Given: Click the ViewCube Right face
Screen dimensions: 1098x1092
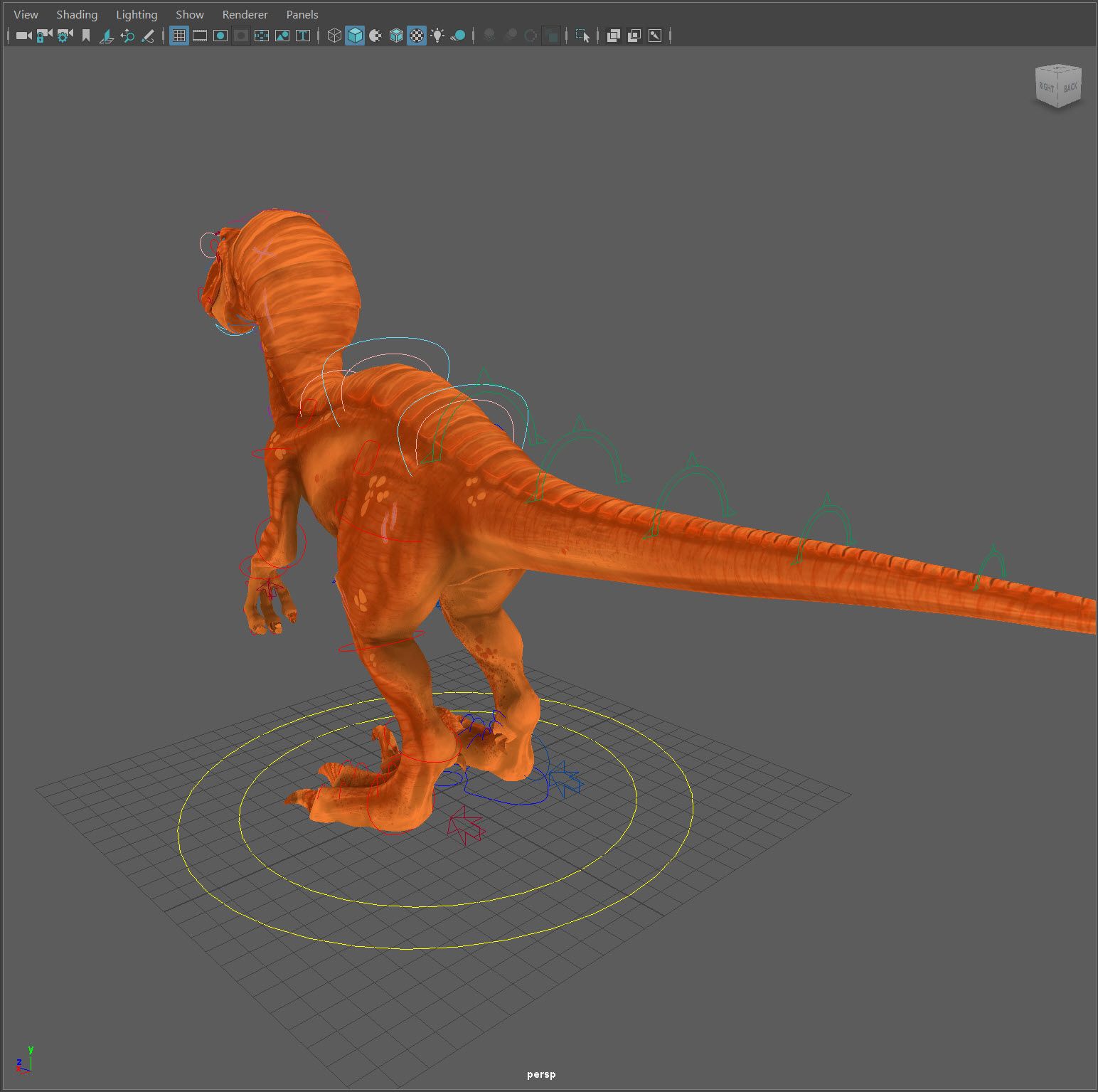Looking at the screenshot, I should coord(1046,88).
